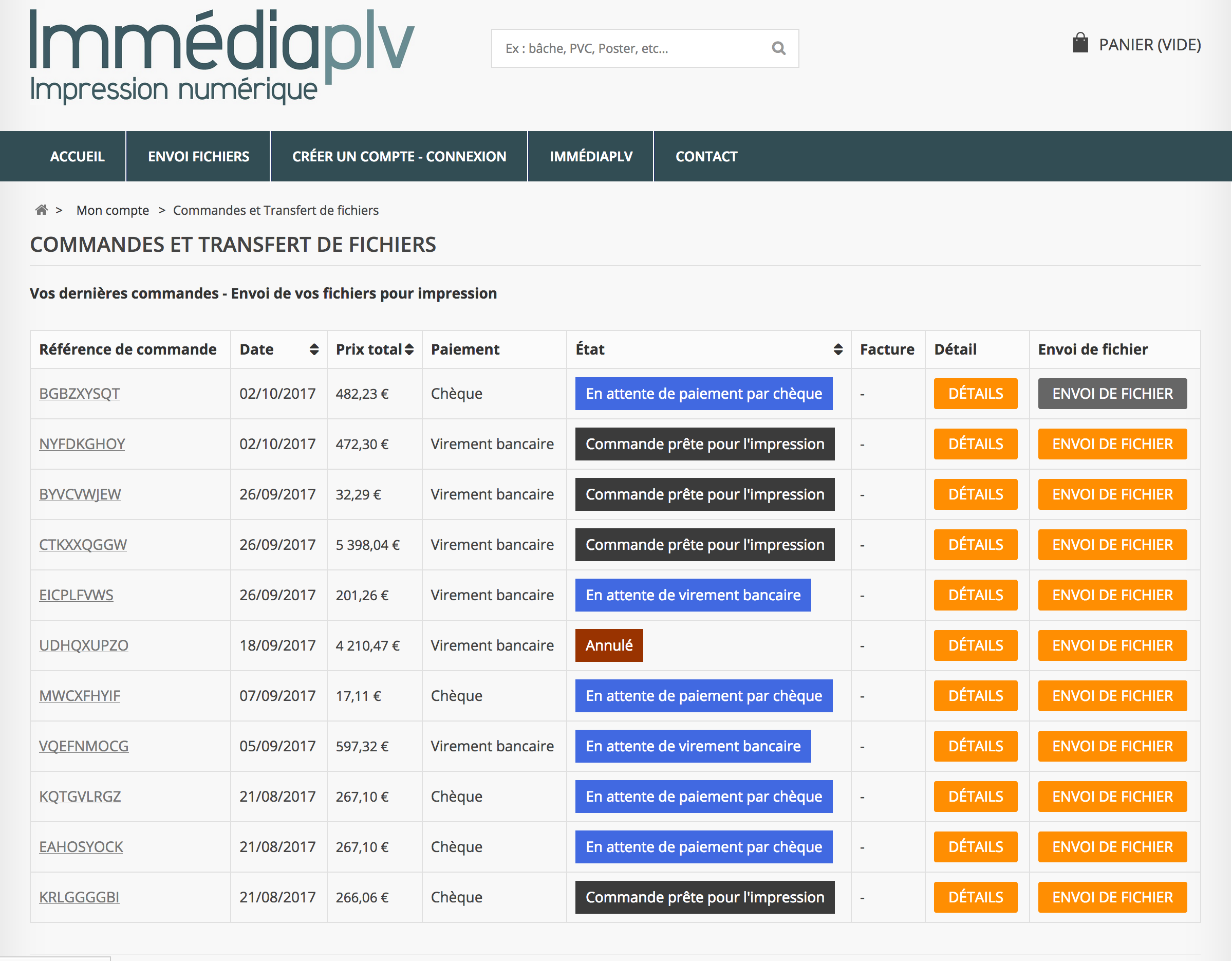
Task: Click the search magnifier icon
Action: [778, 48]
